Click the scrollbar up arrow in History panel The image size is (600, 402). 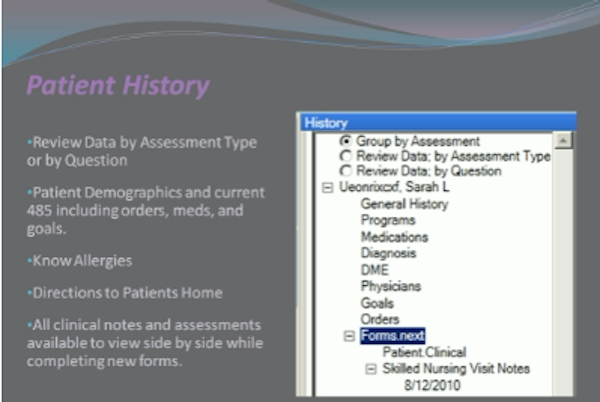coord(563,140)
